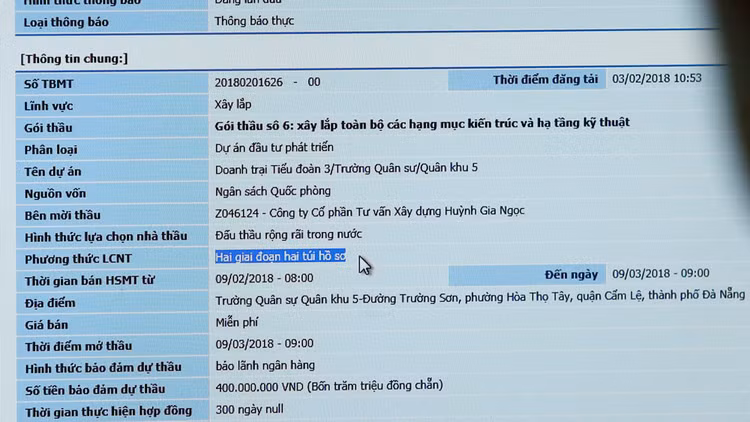
Task: Click the highlighted 'Hai giai đoạn hai túi hồ sơ'
Action: [x=280, y=256]
